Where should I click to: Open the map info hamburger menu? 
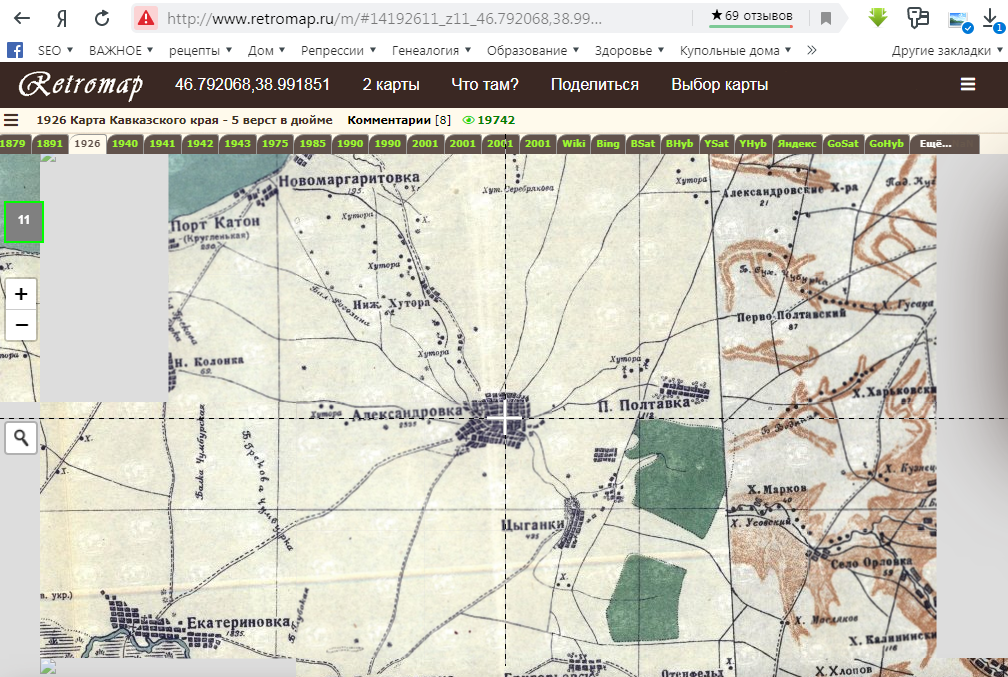tap(11, 120)
